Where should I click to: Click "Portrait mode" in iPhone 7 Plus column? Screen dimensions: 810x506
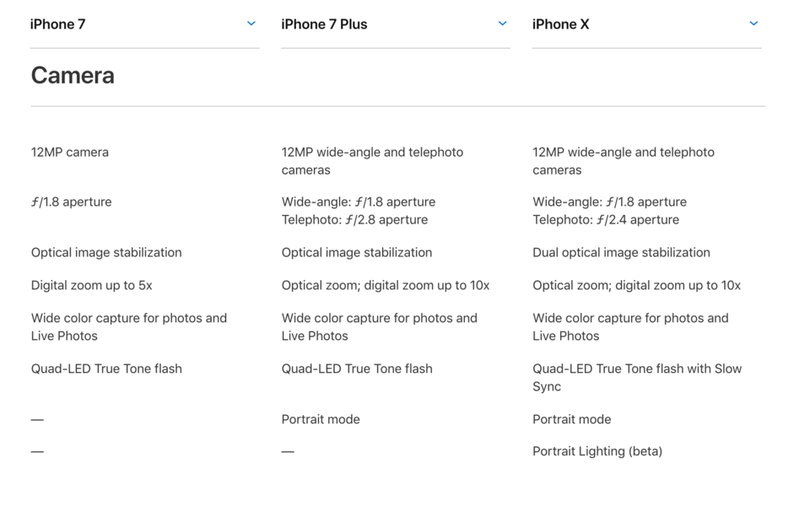point(320,420)
